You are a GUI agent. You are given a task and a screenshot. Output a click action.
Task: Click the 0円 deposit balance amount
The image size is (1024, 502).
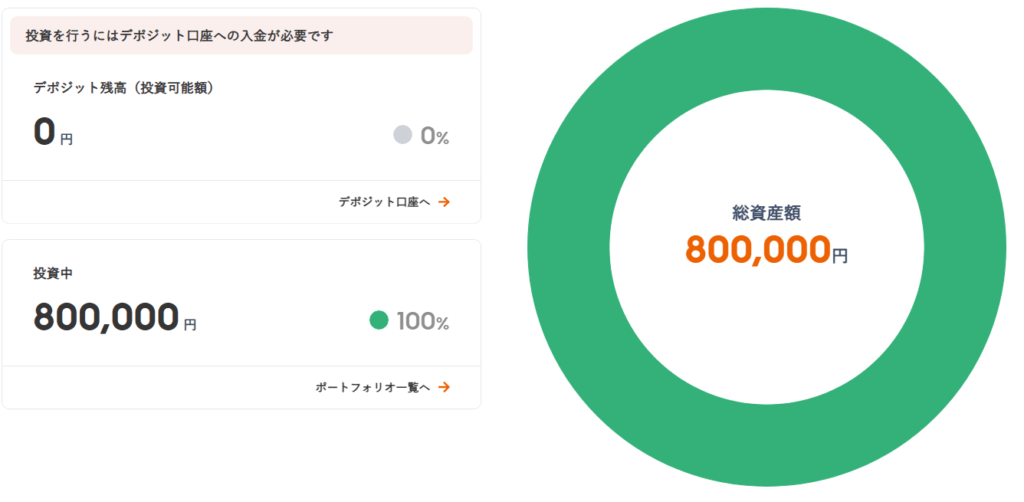click(53, 133)
